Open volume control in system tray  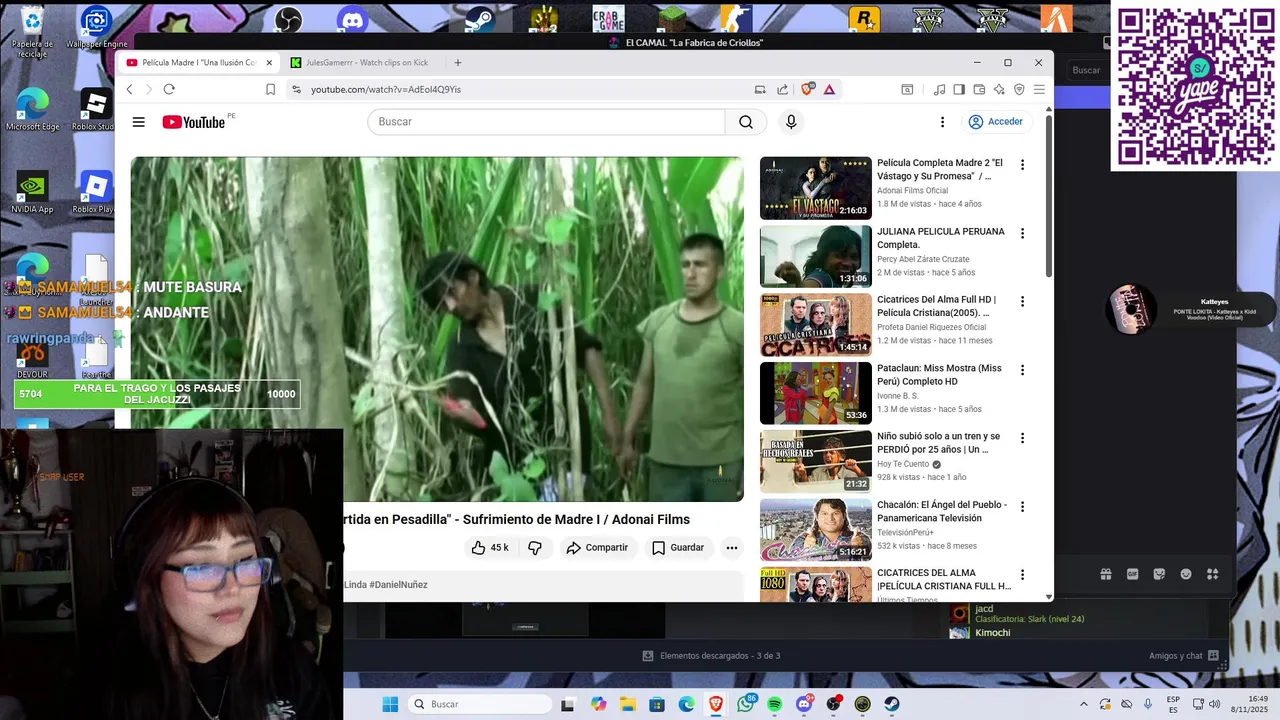coord(1214,704)
